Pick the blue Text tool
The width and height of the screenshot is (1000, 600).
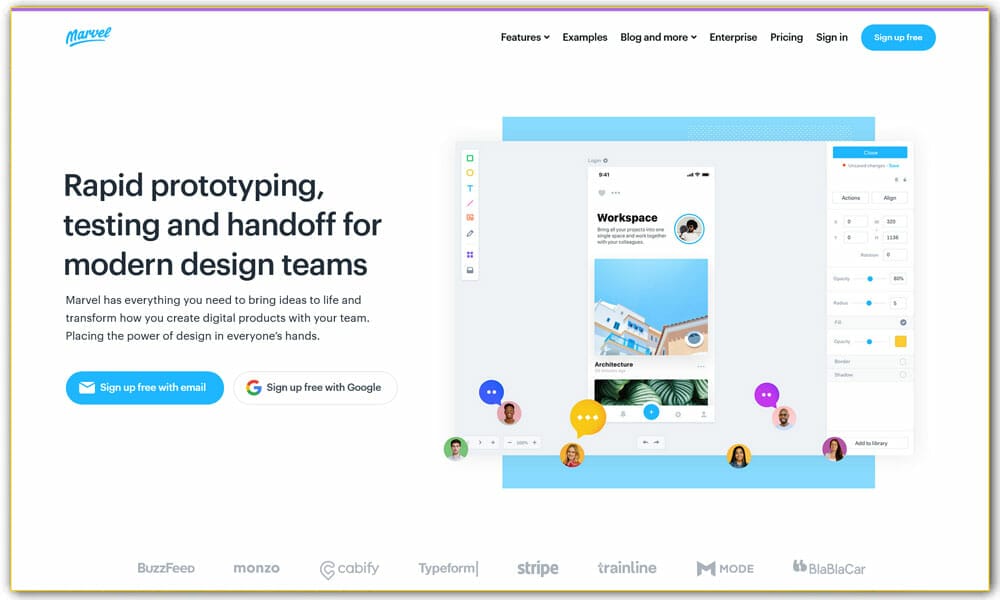[470, 188]
